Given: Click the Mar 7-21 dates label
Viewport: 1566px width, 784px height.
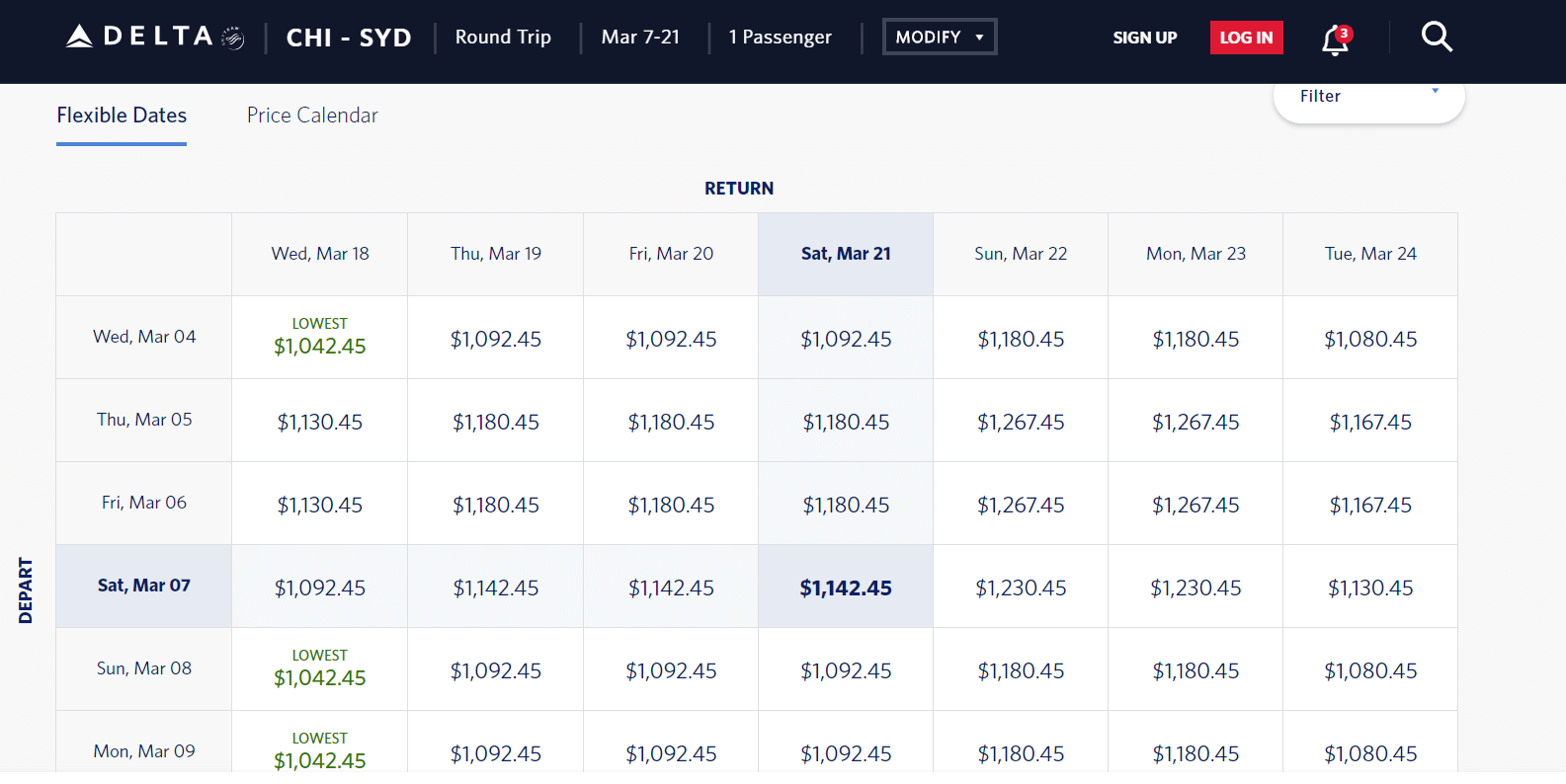Looking at the screenshot, I should pyautogui.click(x=640, y=37).
